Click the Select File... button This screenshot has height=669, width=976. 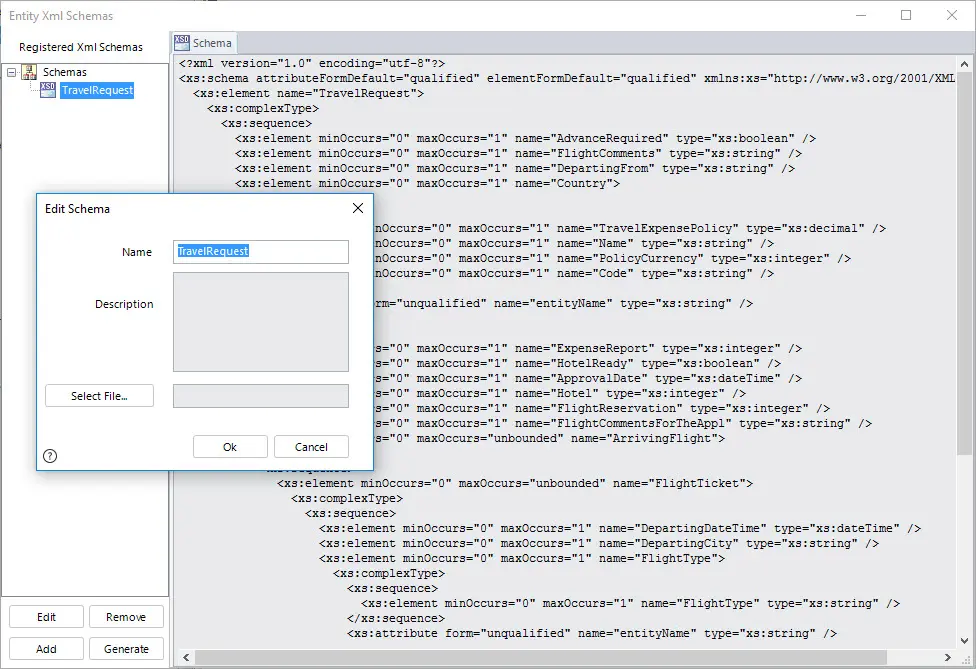point(100,396)
